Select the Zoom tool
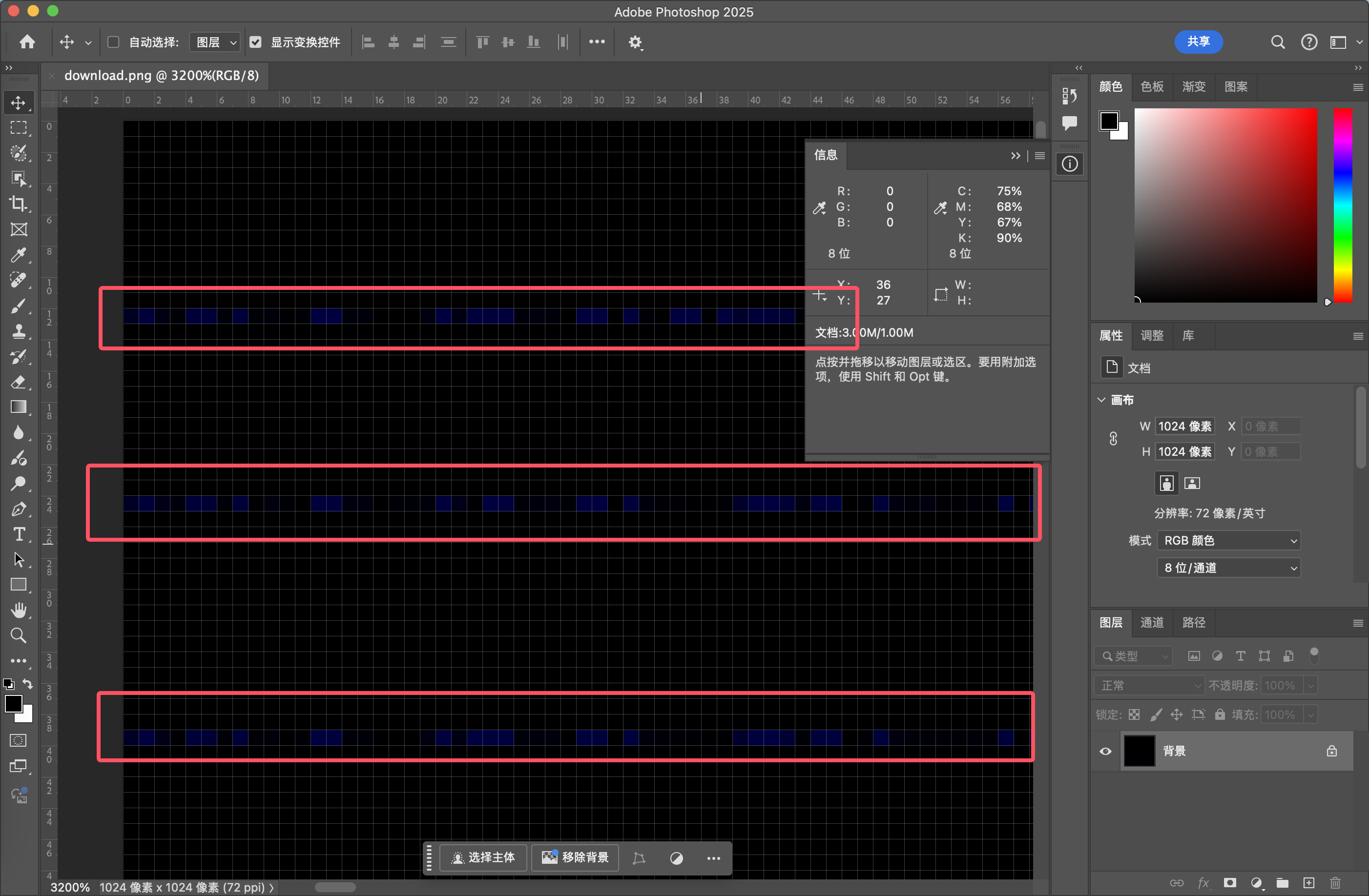1369x896 pixels. click(19, 635)
